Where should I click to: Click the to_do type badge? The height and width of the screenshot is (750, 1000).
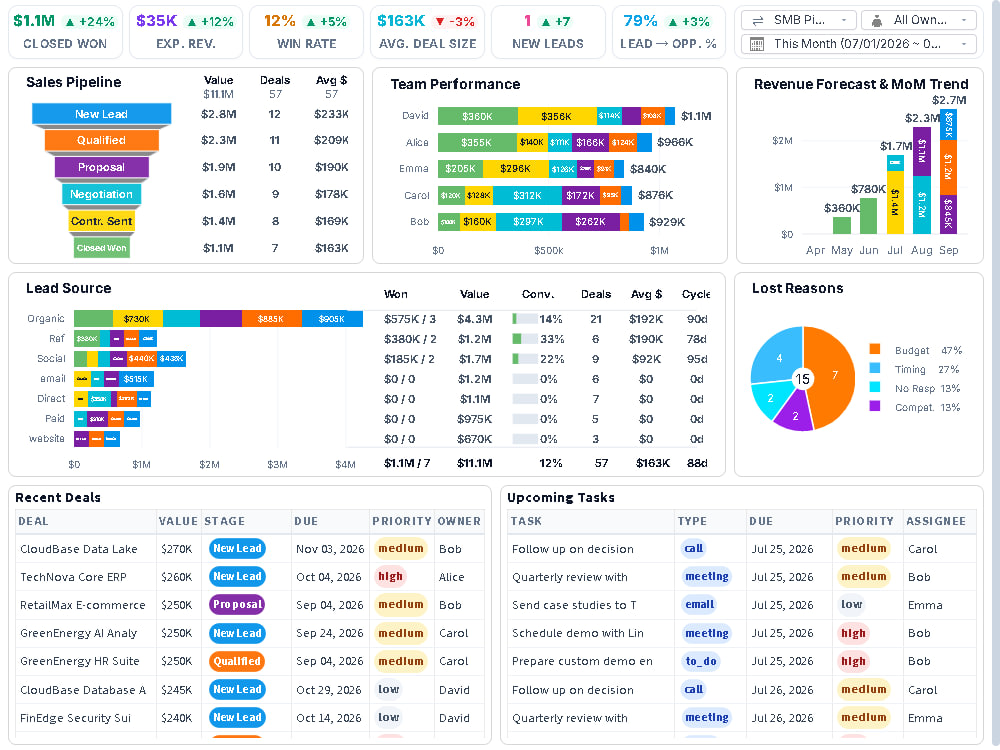pos(701,661)
